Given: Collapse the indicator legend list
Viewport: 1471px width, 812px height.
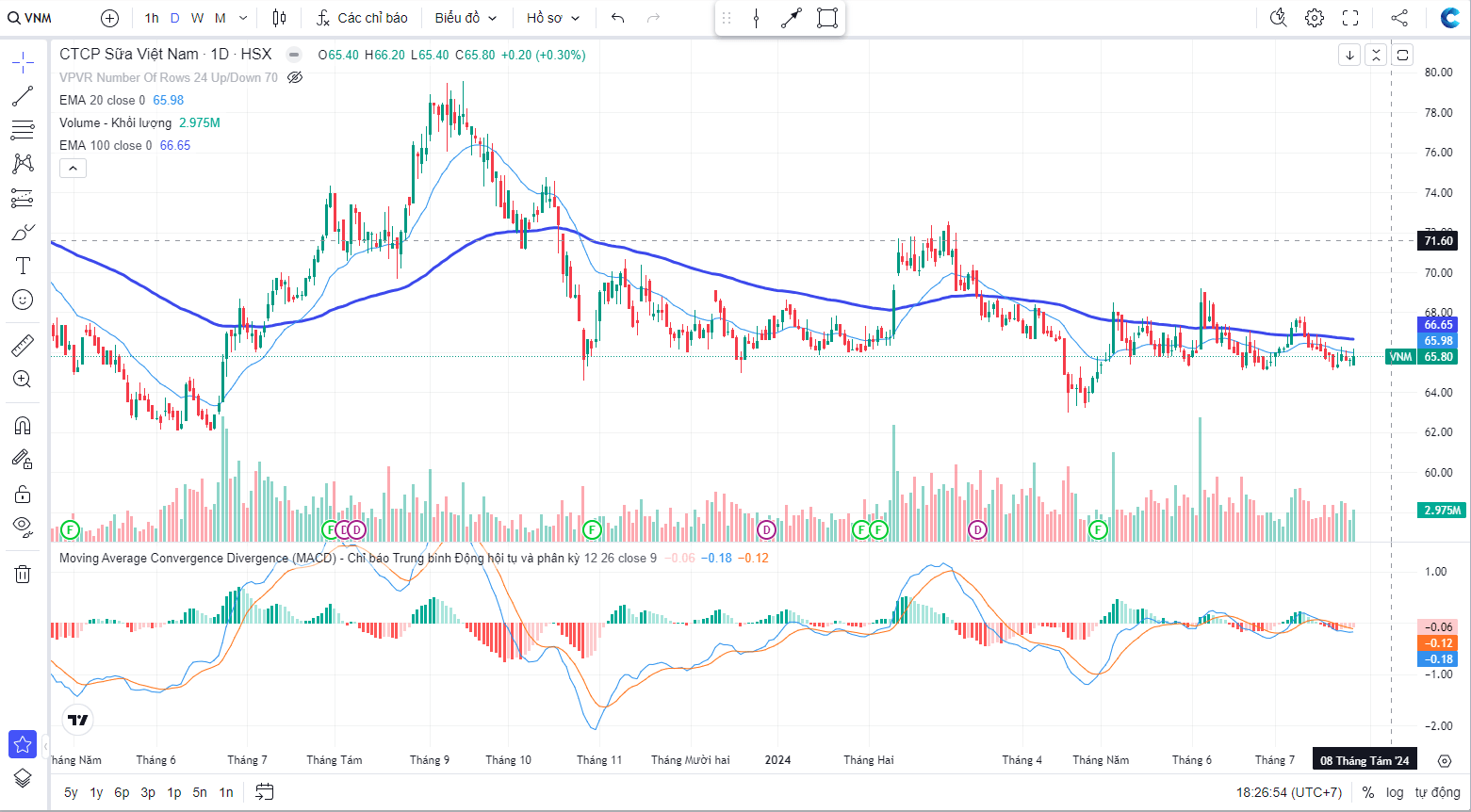Looking at the screenshot, I should [x=73, y=168].
